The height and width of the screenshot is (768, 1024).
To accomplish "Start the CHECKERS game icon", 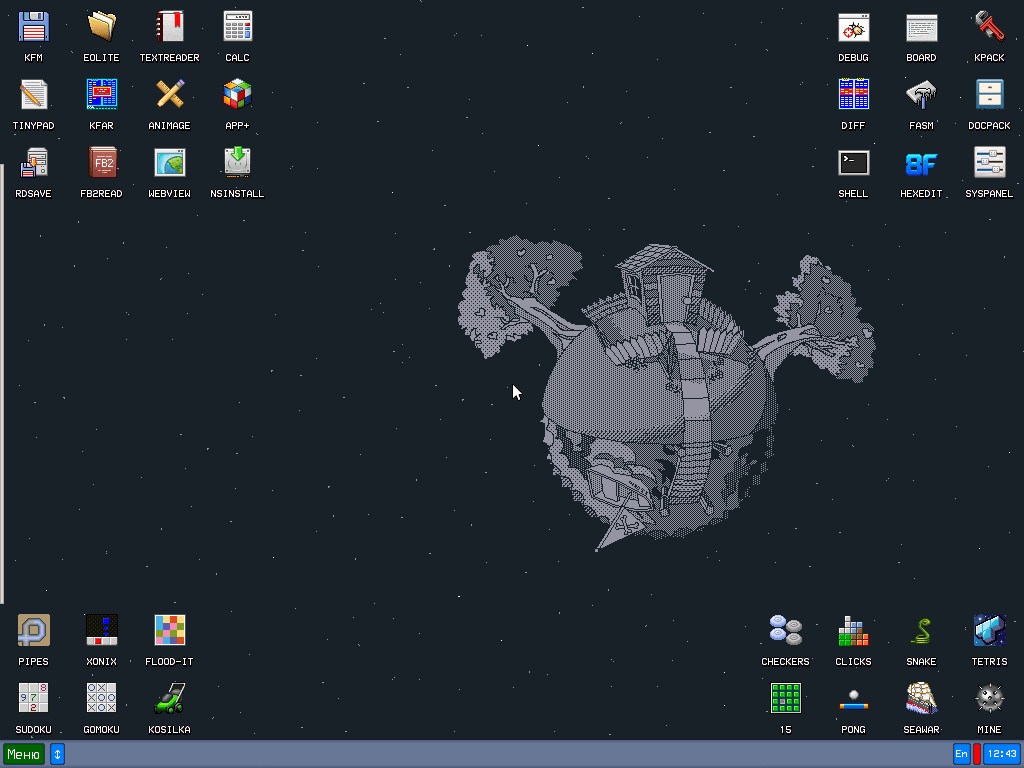I will pos(786,631).
